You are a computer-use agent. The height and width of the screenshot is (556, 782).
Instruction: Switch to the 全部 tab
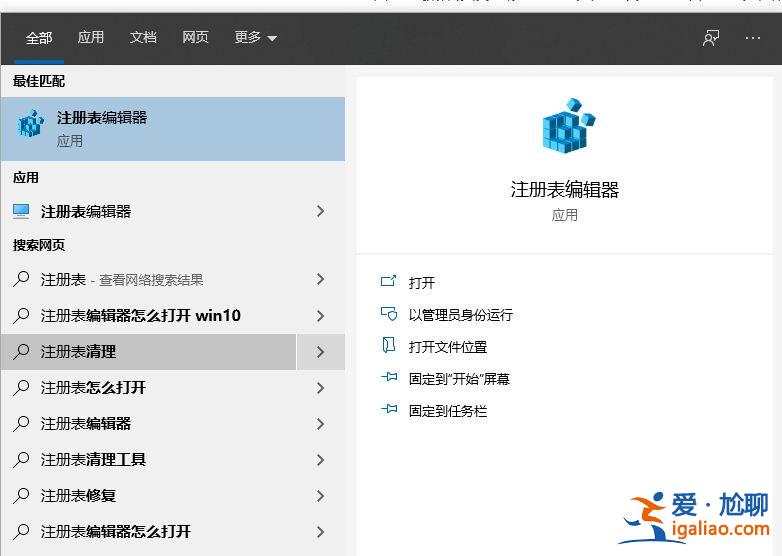[39, 38]
